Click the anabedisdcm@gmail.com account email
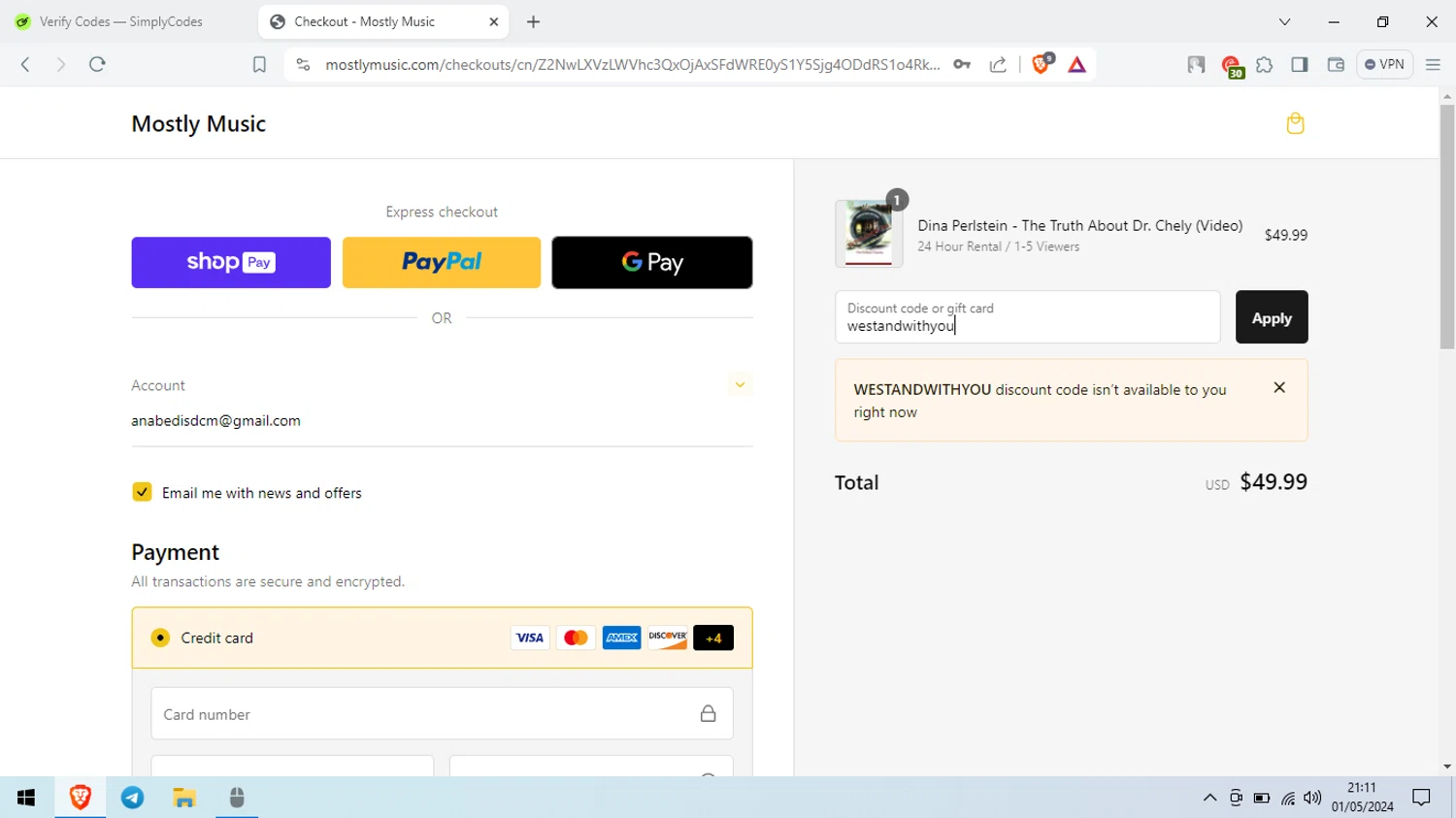Screen dimensions: 1456x818 pyautogui.click(x=215, y=420)
